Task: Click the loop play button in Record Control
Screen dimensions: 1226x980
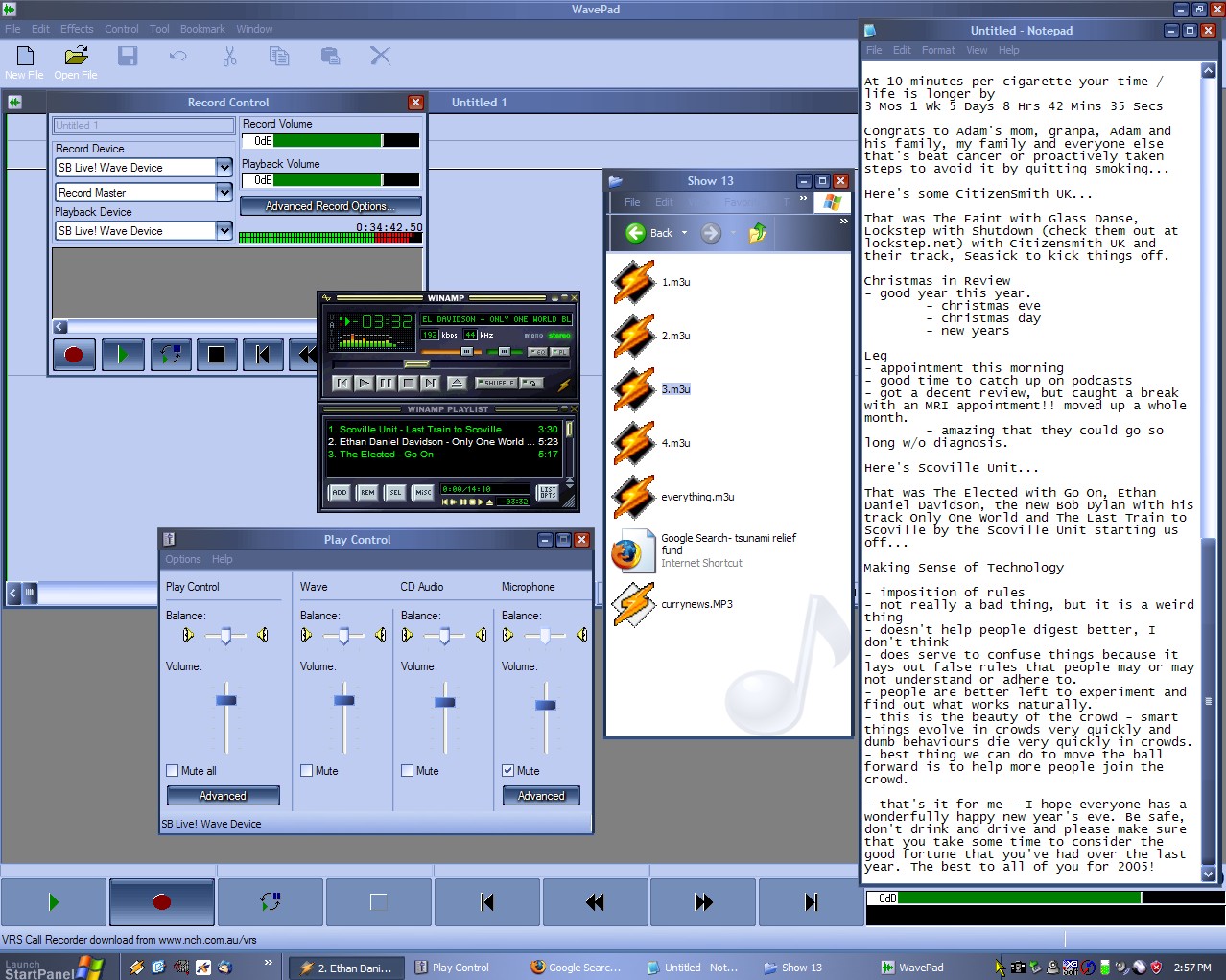Action: point(170,355)
